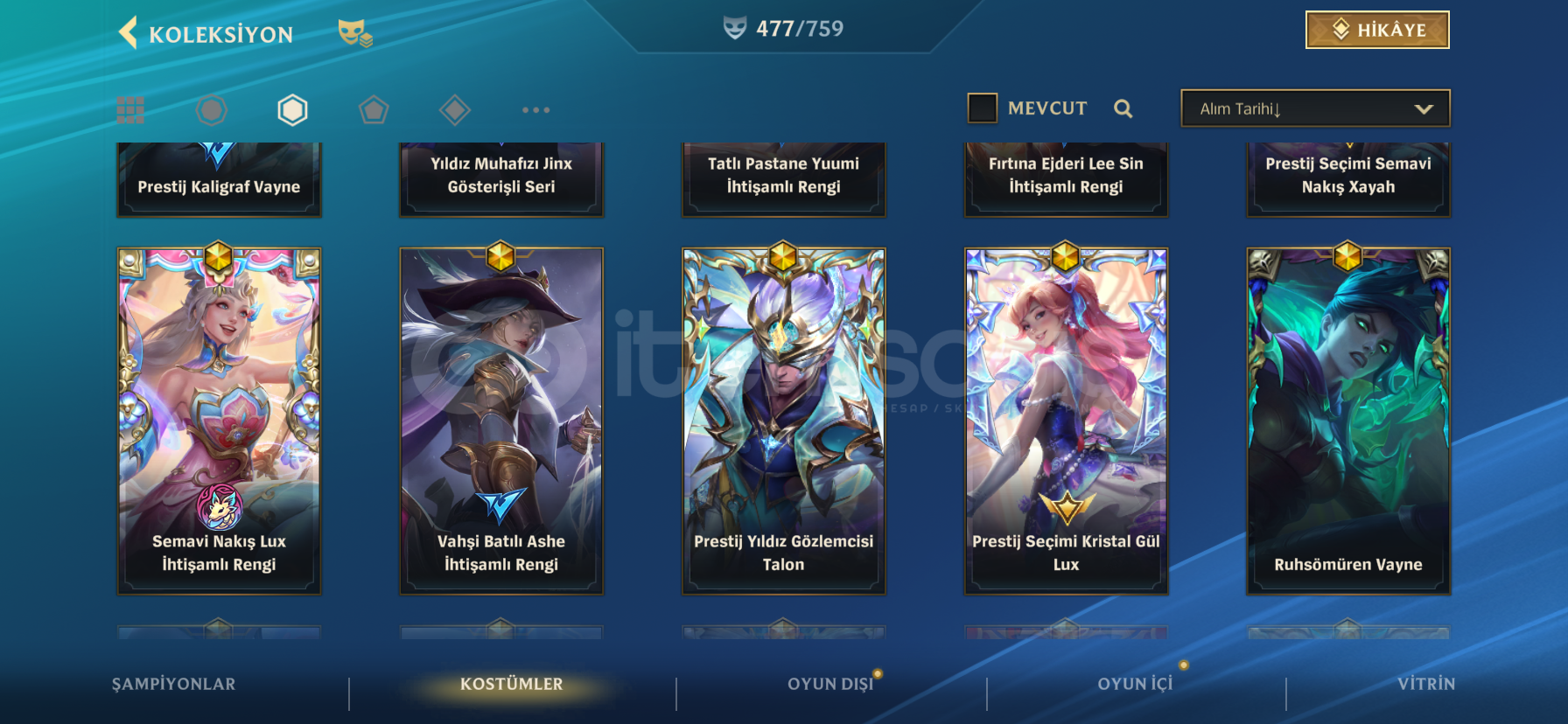Expand the Alım Tarihi sort dropdown
The width and height of the screenshot is (1568, 724).
click(1315, 108)
